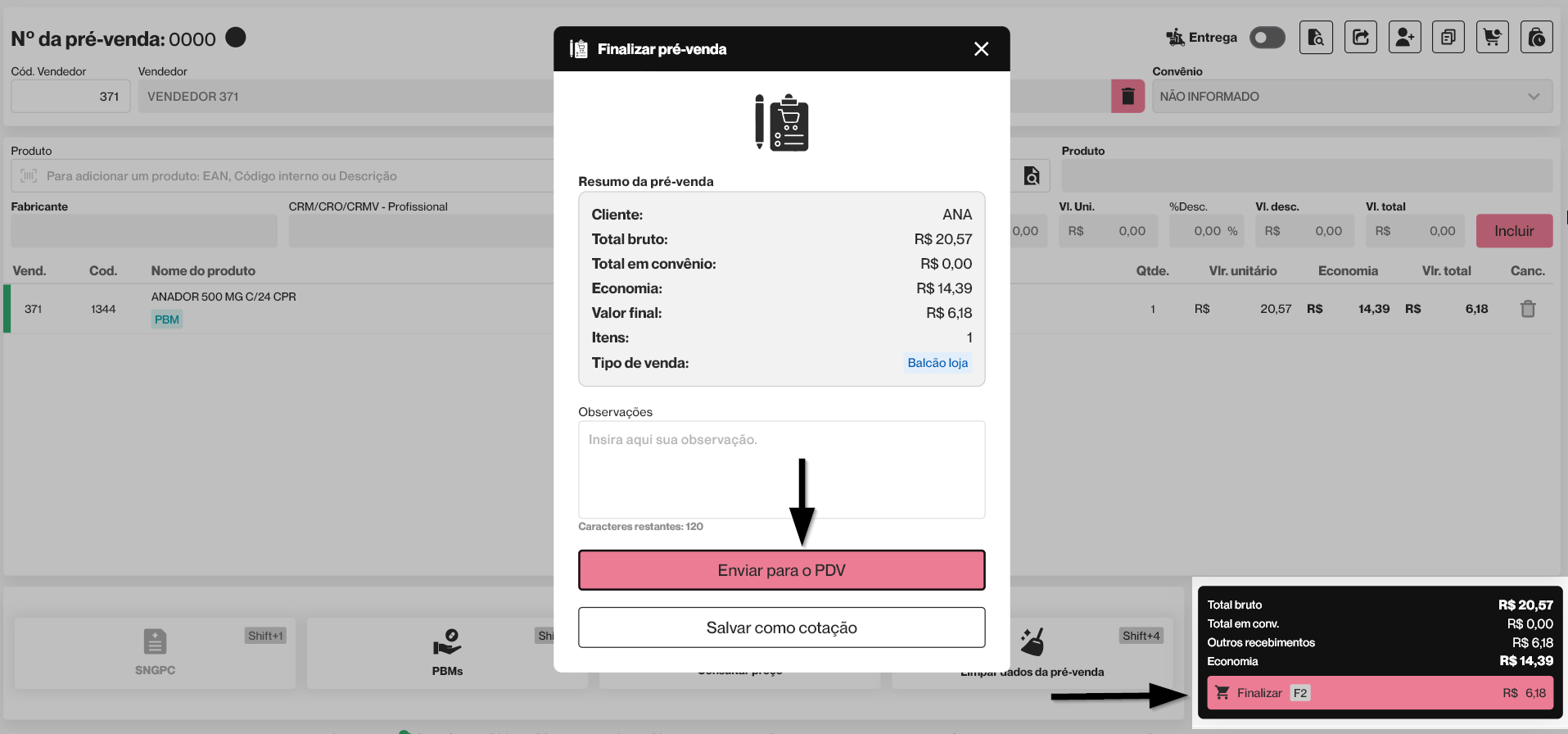
Task: Click the Vl. desc. field
Action: [x=1304, y=231]
